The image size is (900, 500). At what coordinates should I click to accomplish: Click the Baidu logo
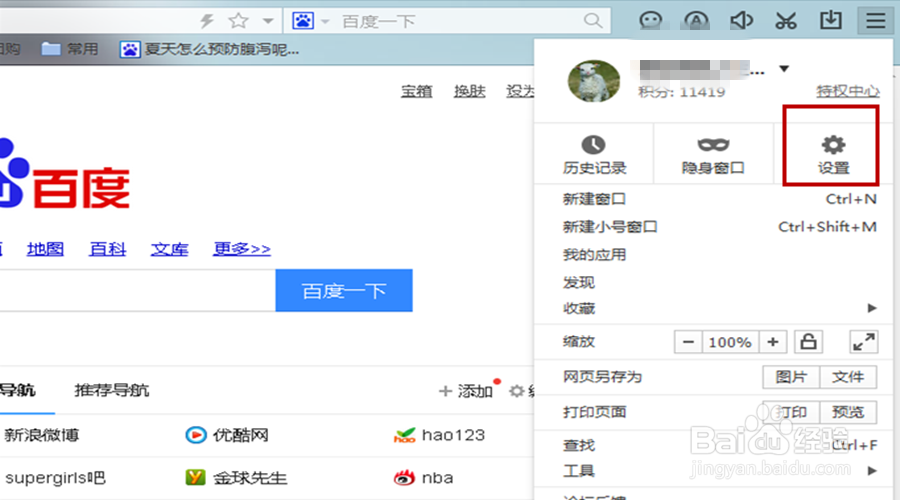tap(65, 175)
